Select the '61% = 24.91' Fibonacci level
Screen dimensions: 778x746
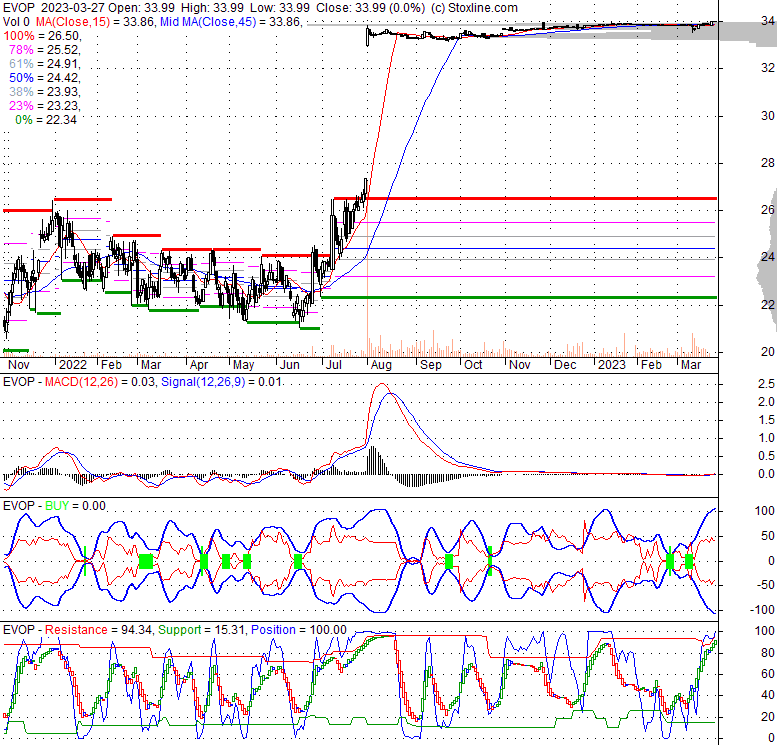coord(44,63)
